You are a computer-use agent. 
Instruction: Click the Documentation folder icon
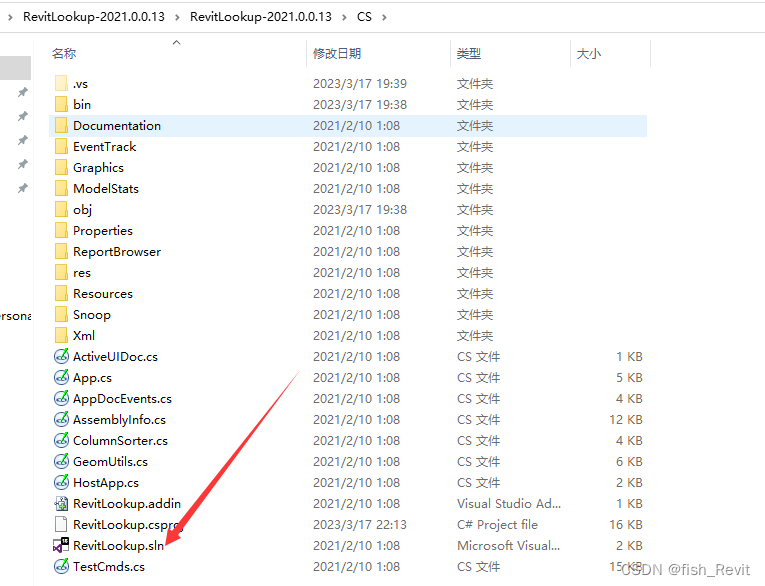coord(61,125)
